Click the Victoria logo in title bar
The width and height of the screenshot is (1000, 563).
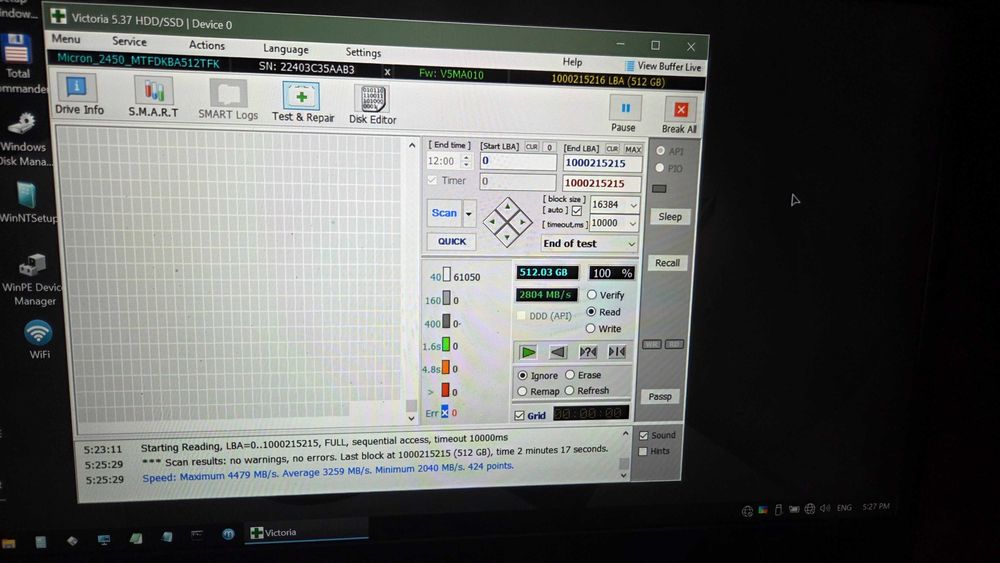point(59,16)
